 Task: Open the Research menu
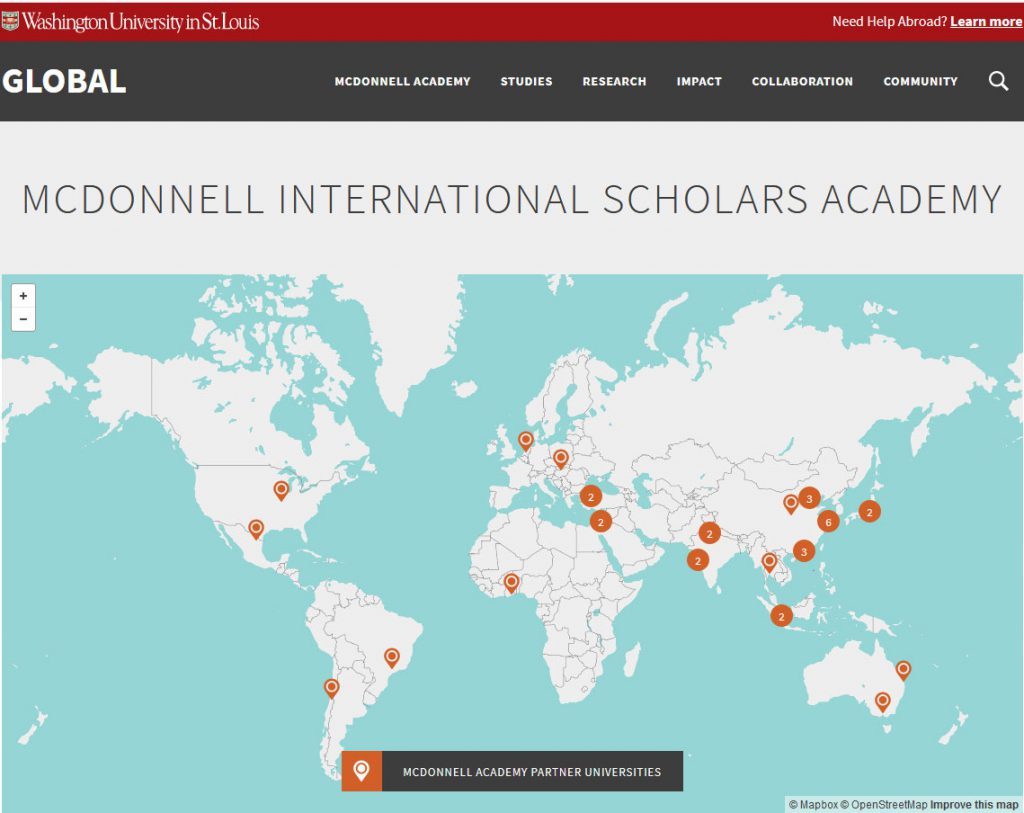tap(615, 82)
